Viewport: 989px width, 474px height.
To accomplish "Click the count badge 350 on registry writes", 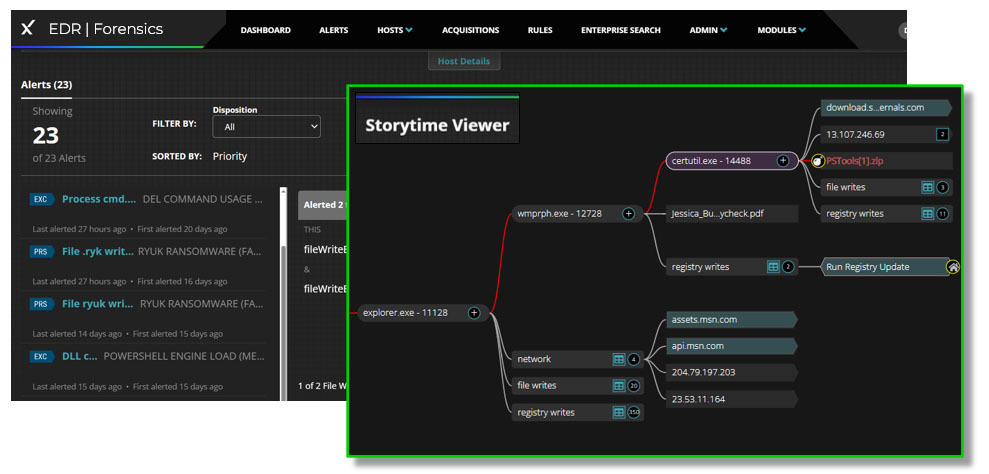I will 634,413.
